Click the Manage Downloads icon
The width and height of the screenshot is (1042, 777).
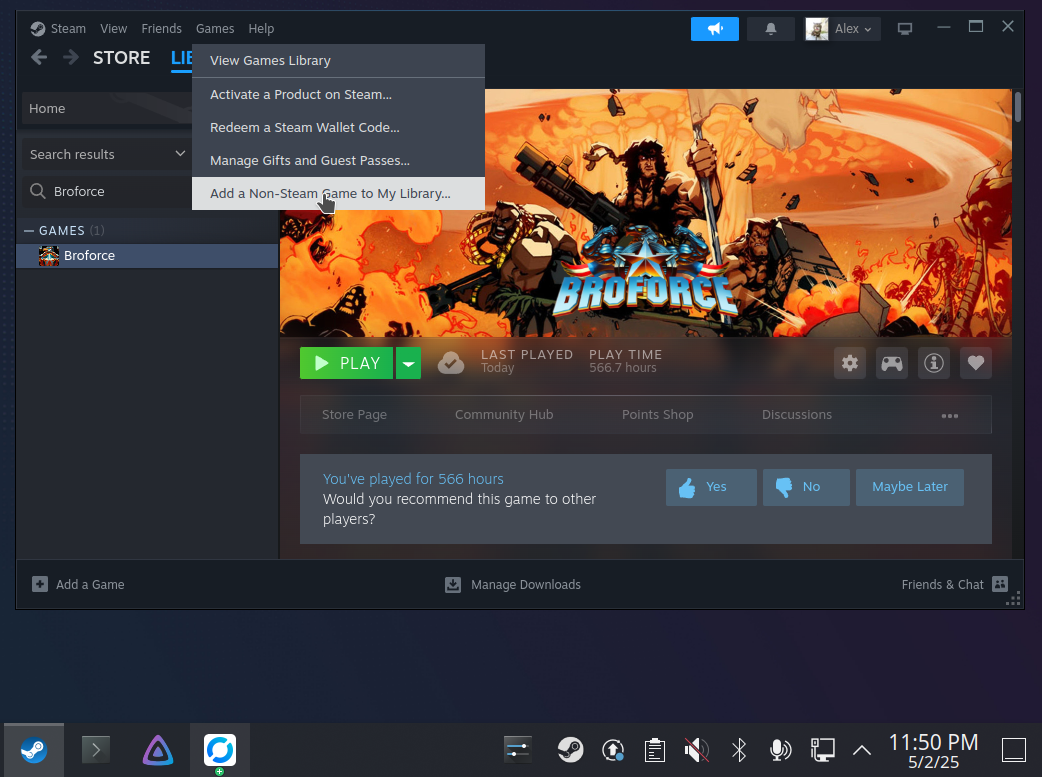tap(453, 584)
